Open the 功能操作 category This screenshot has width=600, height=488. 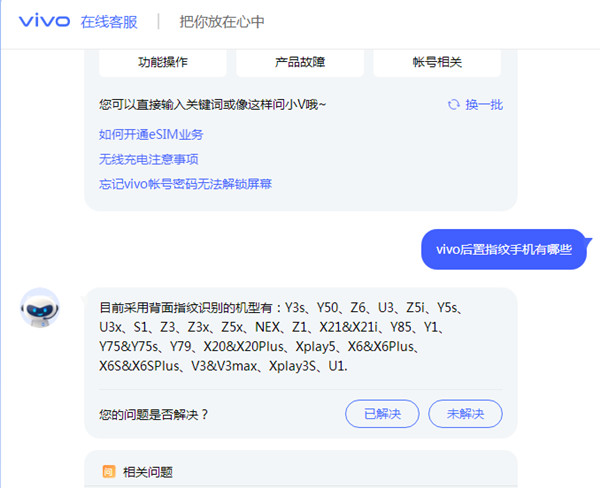tap(163, 62)
